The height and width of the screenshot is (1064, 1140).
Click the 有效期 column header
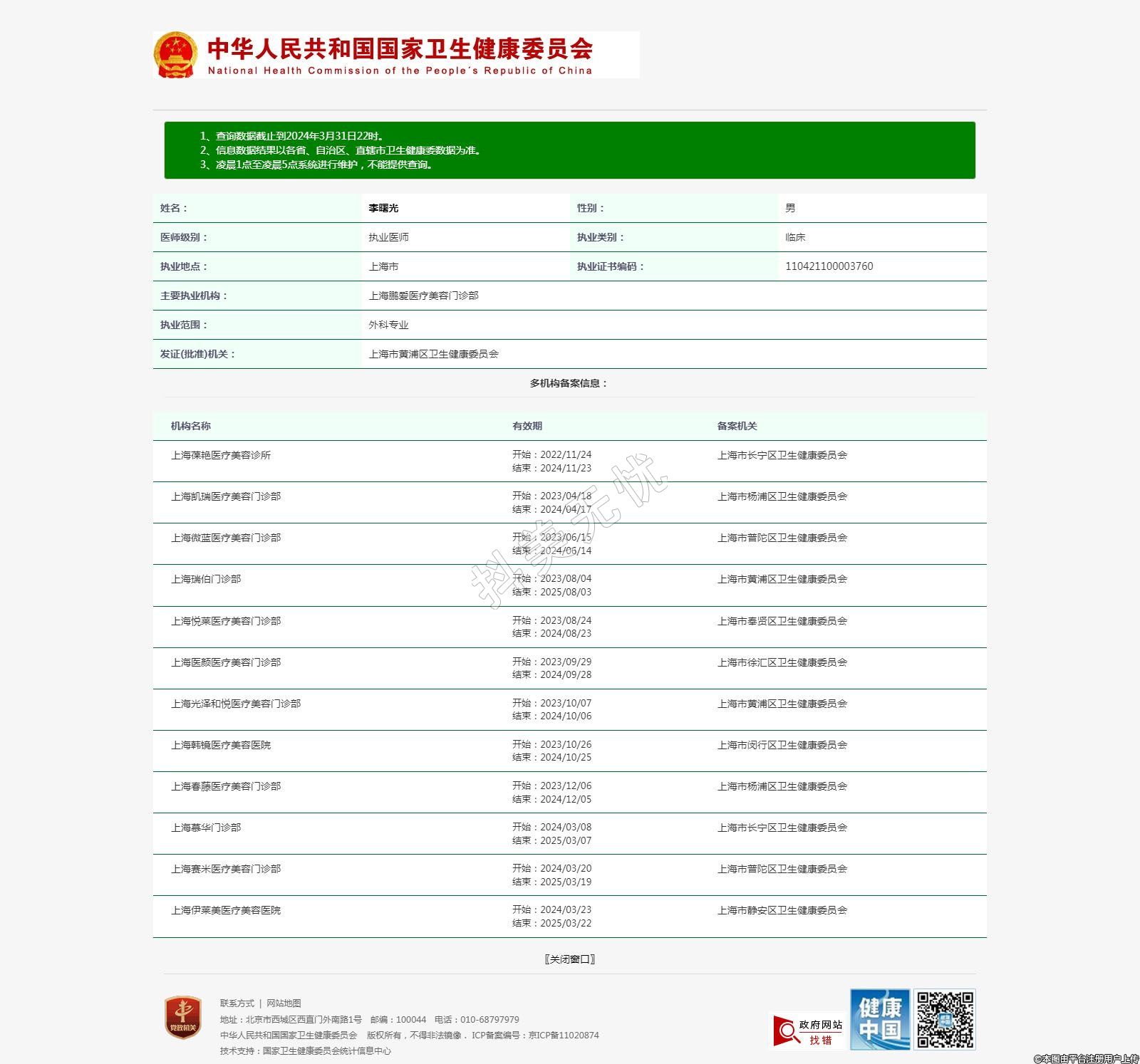pos(527,426)
